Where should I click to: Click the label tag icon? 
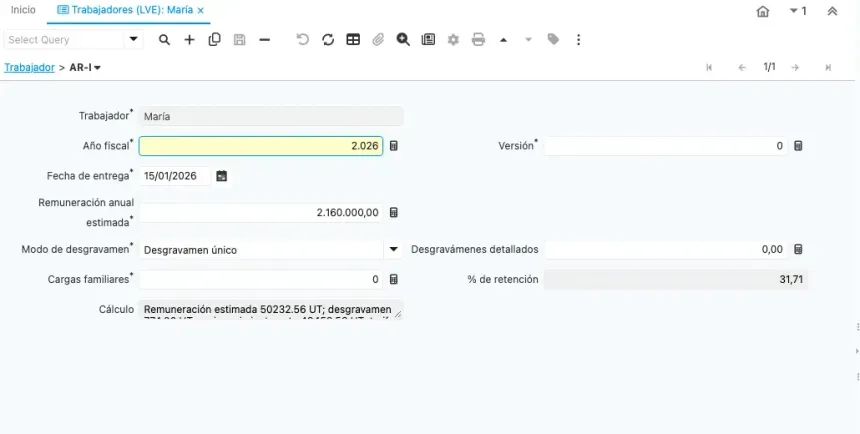(553, 39)
